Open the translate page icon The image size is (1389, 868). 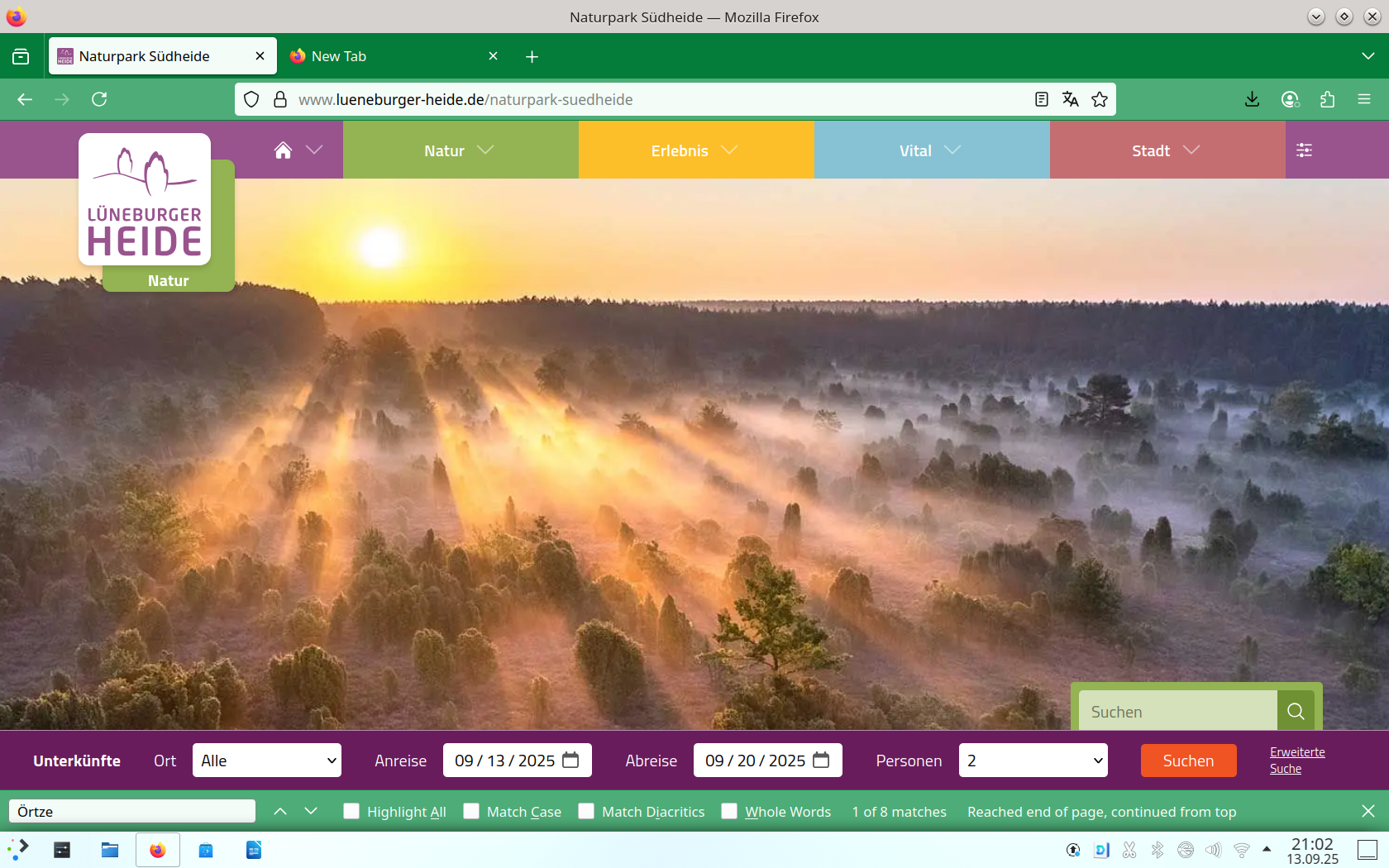coord(1070,99)
